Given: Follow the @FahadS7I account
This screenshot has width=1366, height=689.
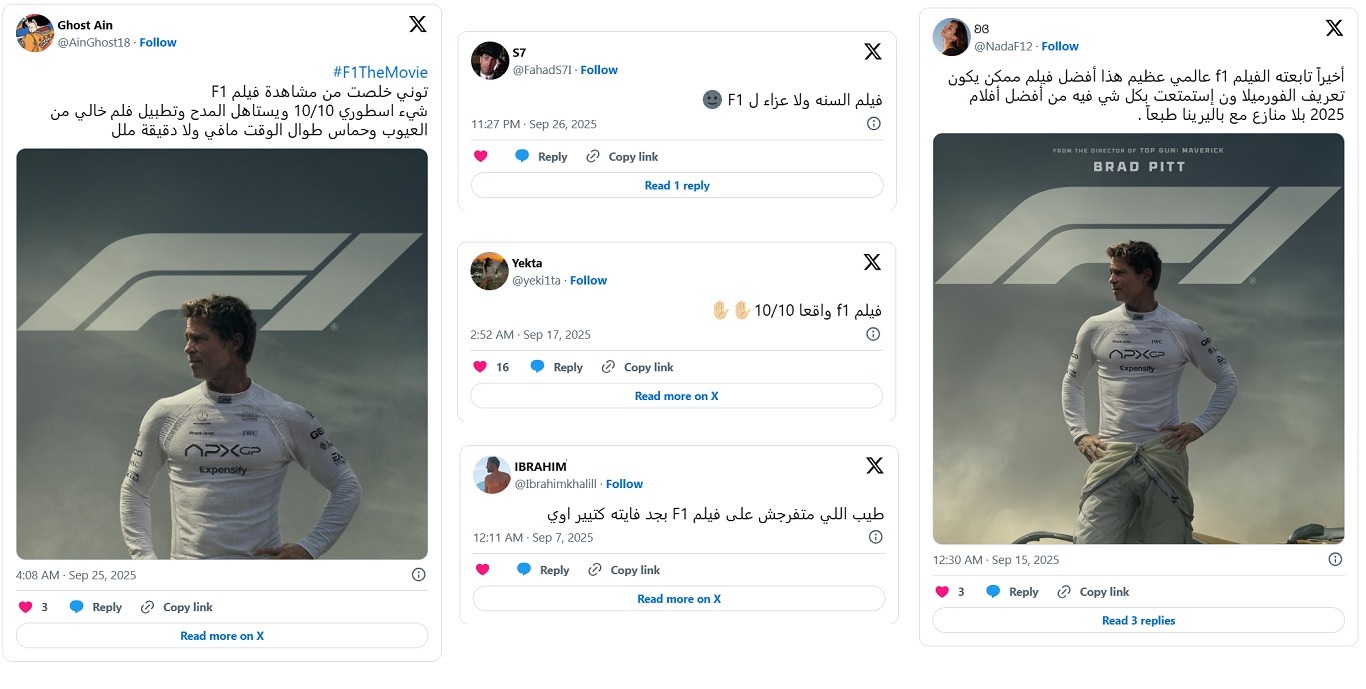Looking at the screenshot, I should pyautogui.click(x=599, y=69).
